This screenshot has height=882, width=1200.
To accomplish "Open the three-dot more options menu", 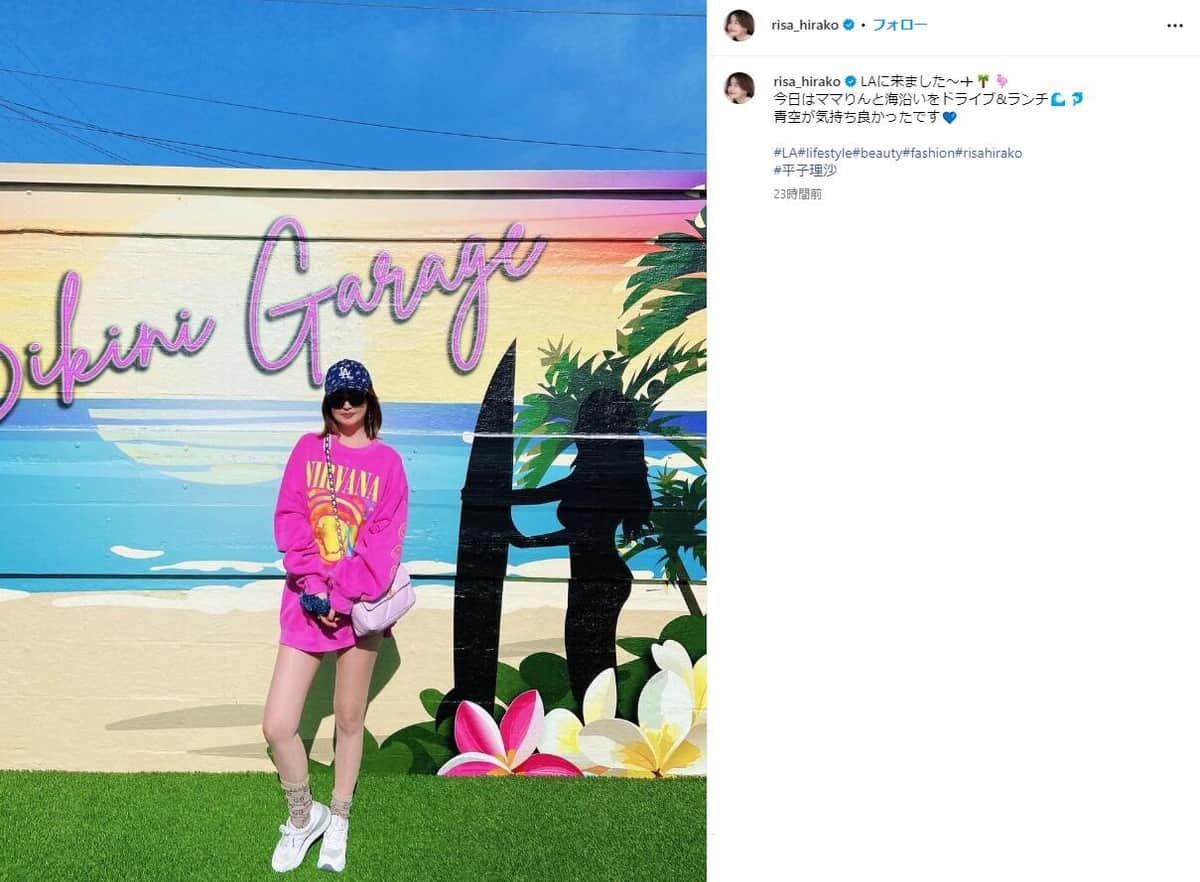I will [1175, 26].
